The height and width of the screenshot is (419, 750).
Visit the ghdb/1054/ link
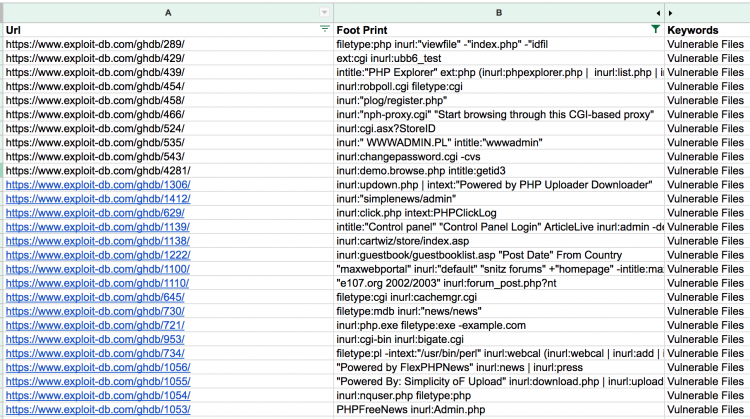(98, 396)
